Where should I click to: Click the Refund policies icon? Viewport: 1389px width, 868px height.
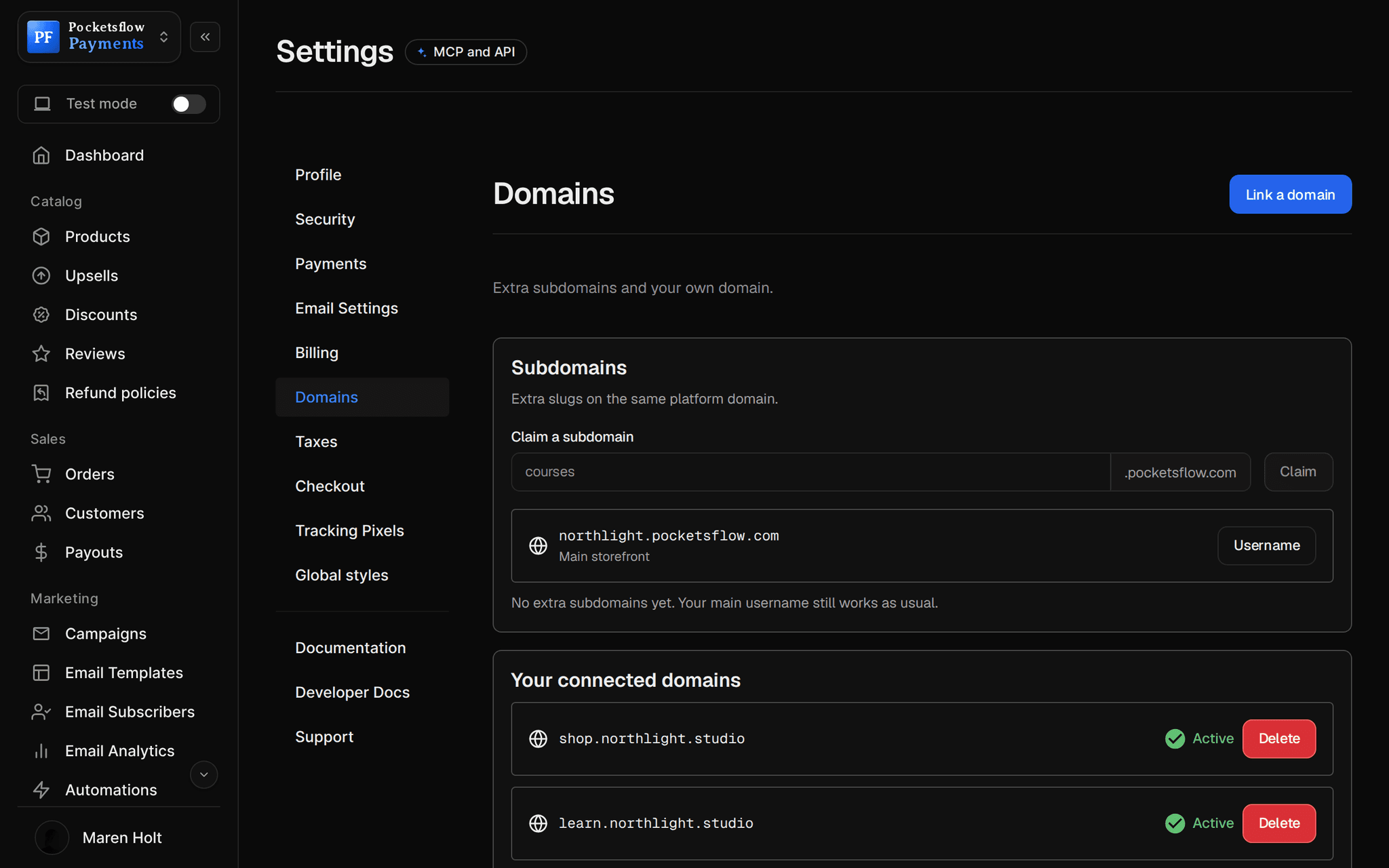pyautogui.click(x=41, y=393)
